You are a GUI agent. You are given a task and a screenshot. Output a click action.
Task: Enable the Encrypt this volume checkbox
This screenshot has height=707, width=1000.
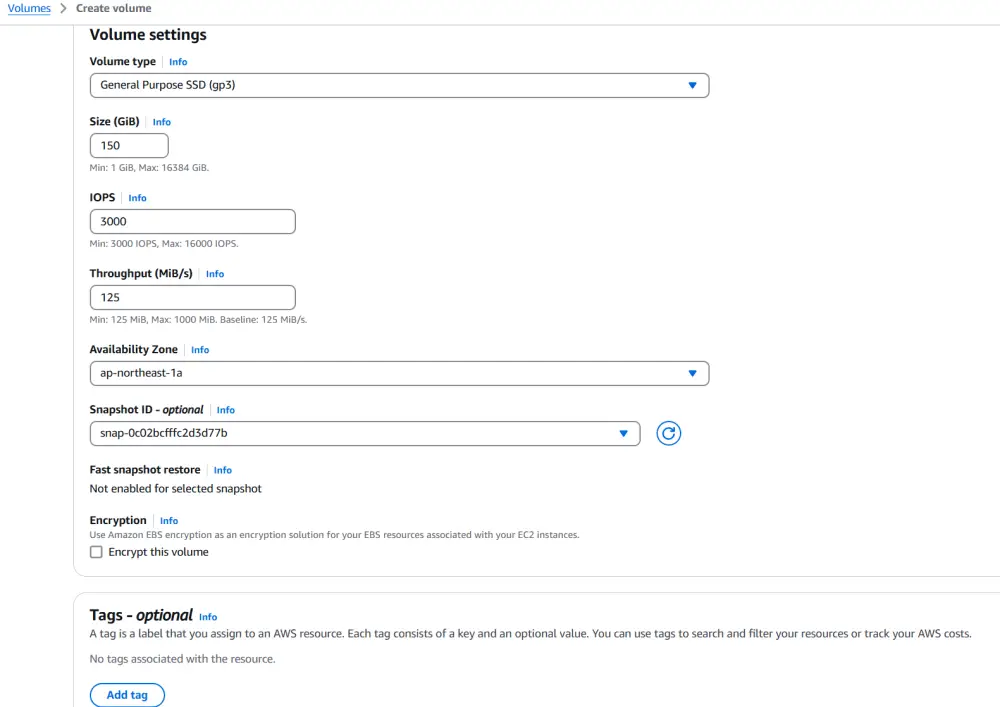[x=97, y=552]
